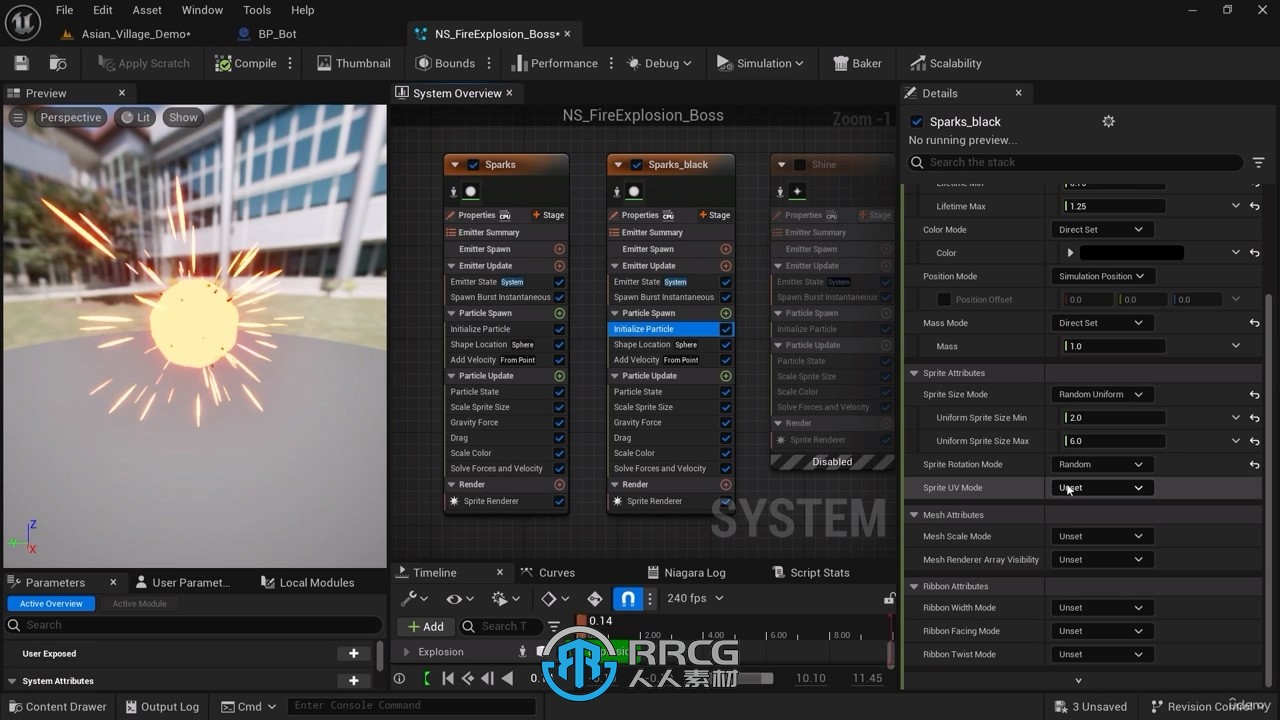Add a module to Sparks Particle Spawn
The image size is (1280, 720).
pos(559,313)
